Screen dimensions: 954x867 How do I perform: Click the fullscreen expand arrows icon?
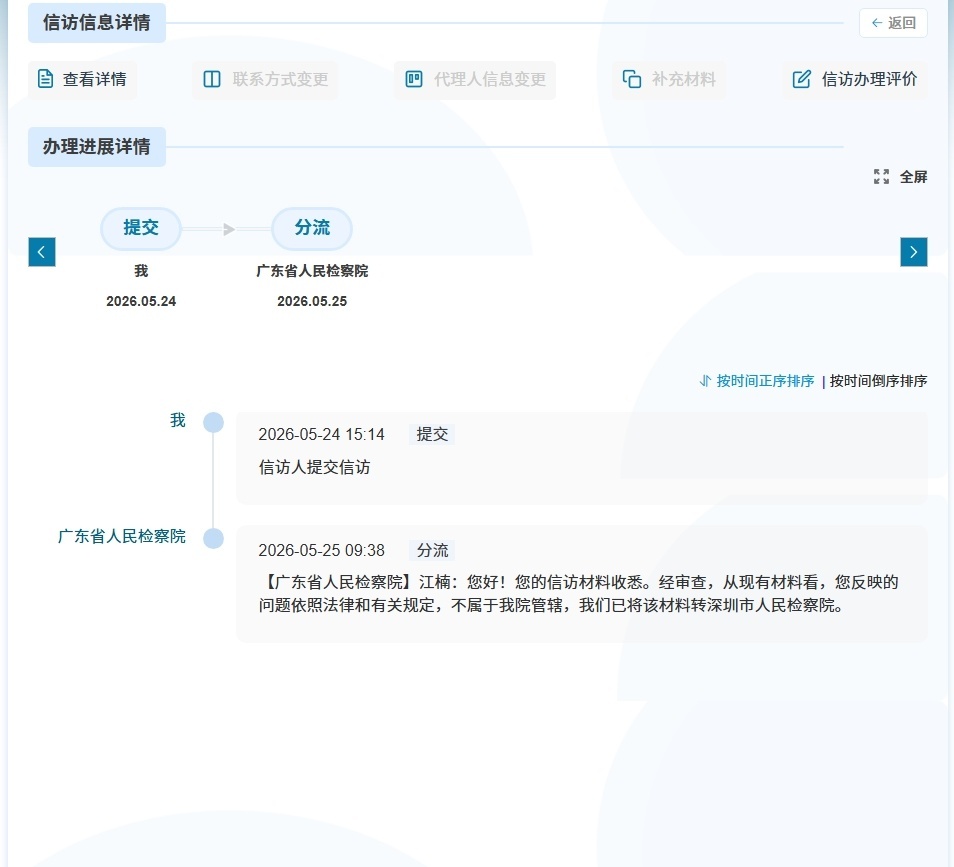point(881,176)
